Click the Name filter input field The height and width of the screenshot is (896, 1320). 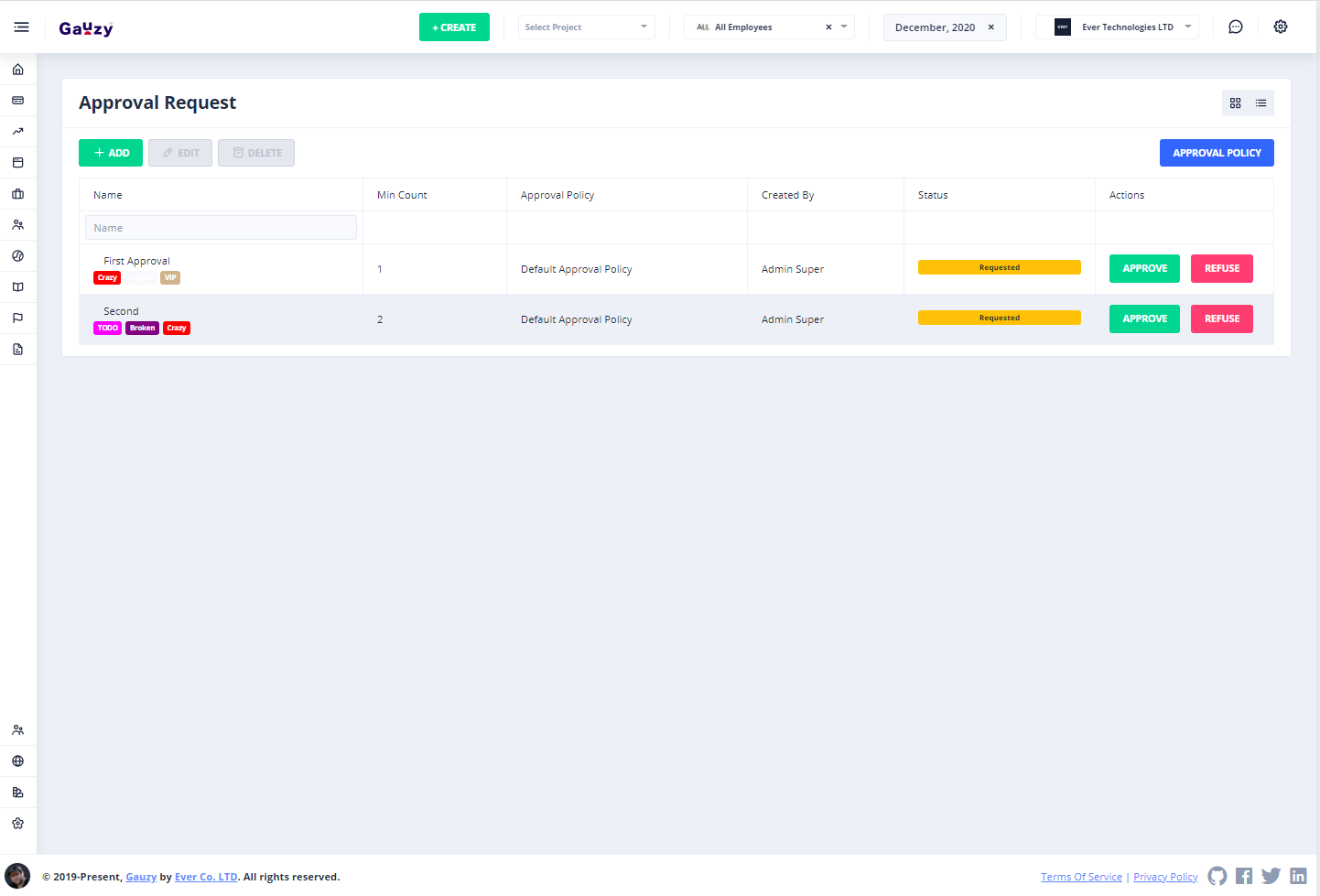pyautogui.click(x=221, y=228)
